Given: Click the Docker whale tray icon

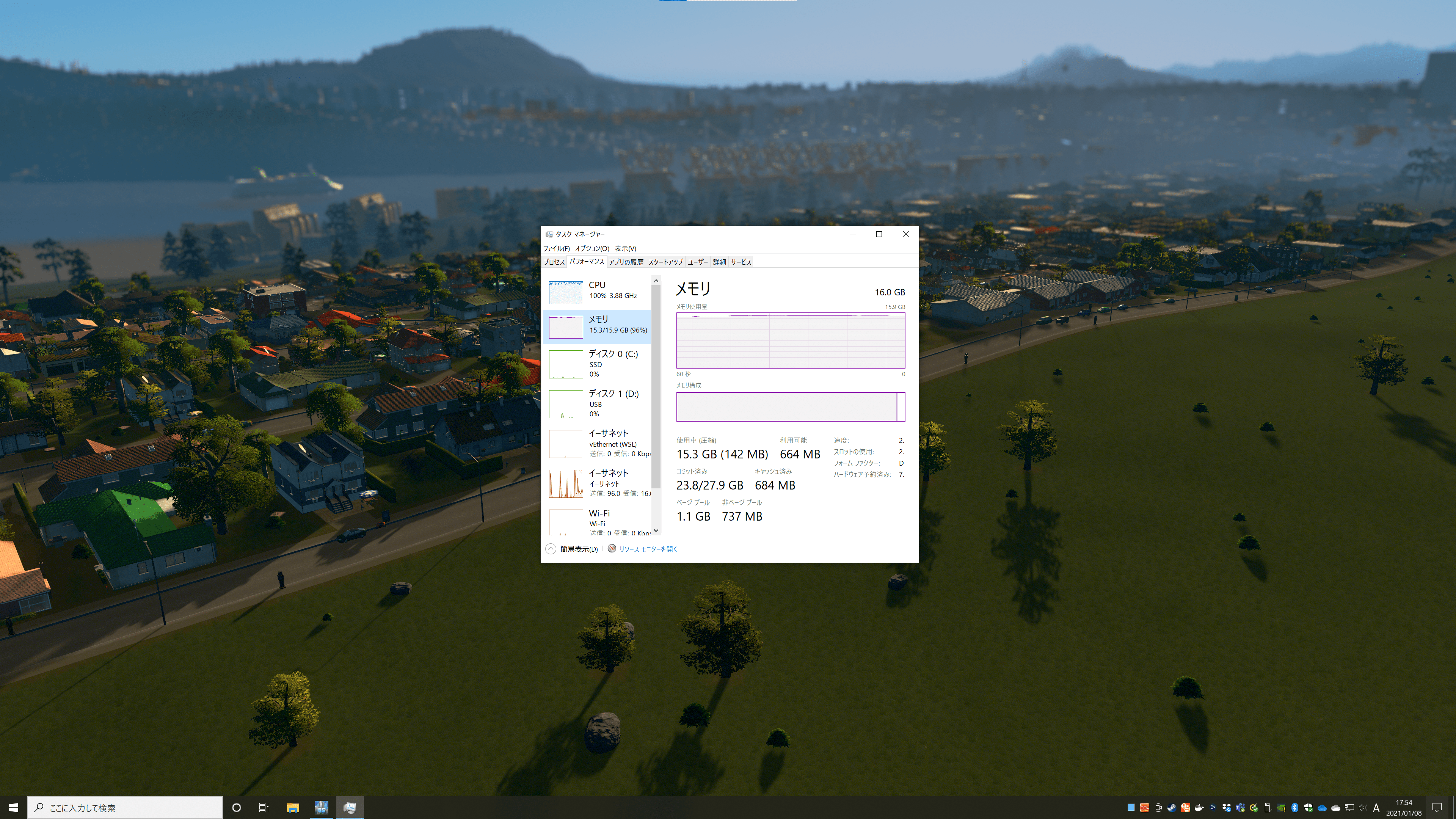Looking at the screenshot, I should point(1199,808).
